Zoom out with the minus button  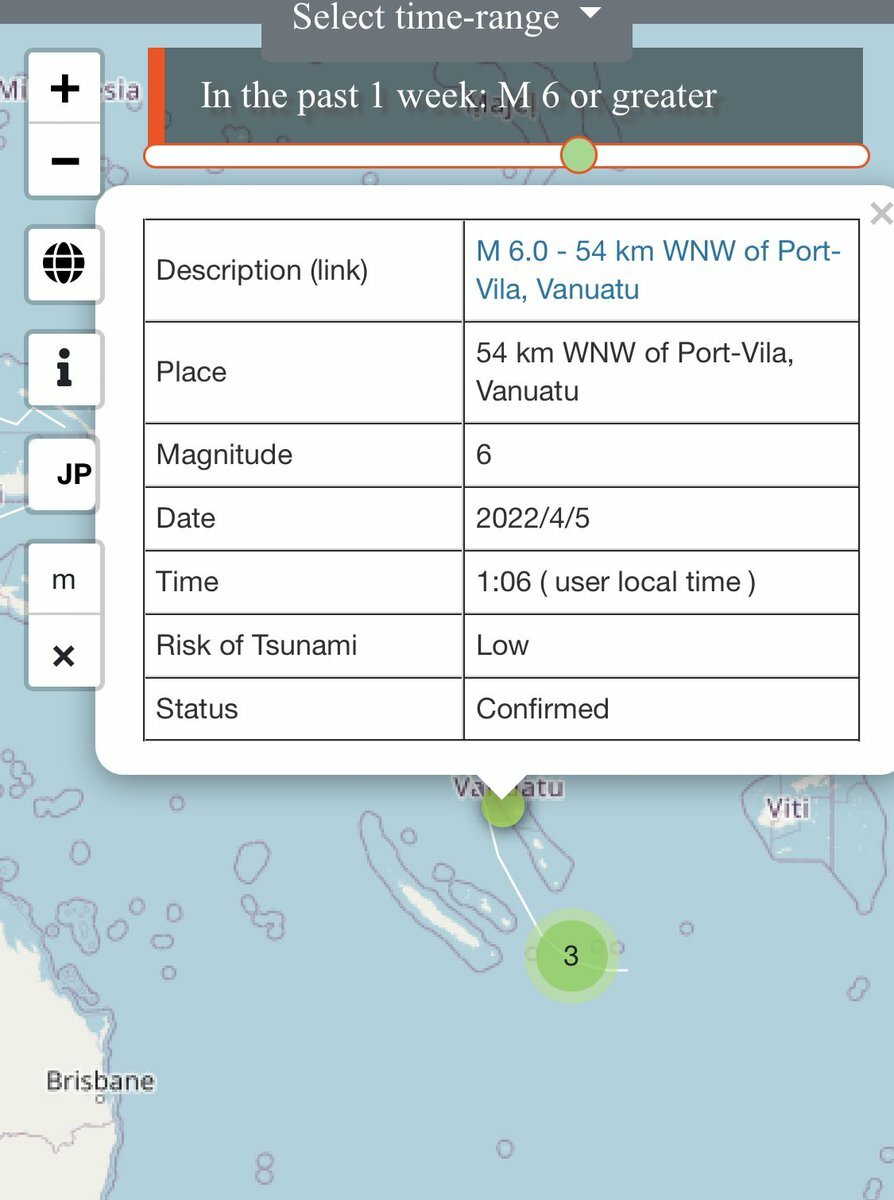click(65, 160)
